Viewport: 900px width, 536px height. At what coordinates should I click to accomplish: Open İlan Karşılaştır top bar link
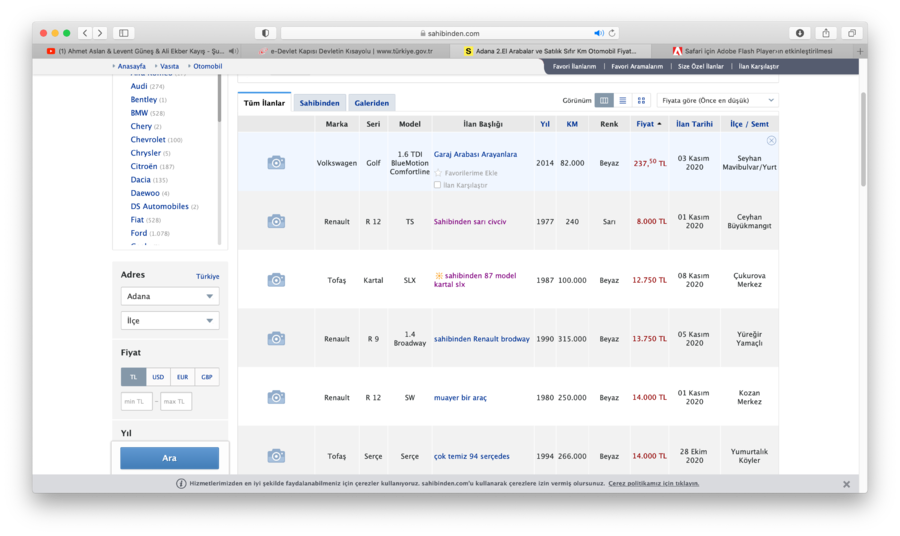(x=758, y=67)
